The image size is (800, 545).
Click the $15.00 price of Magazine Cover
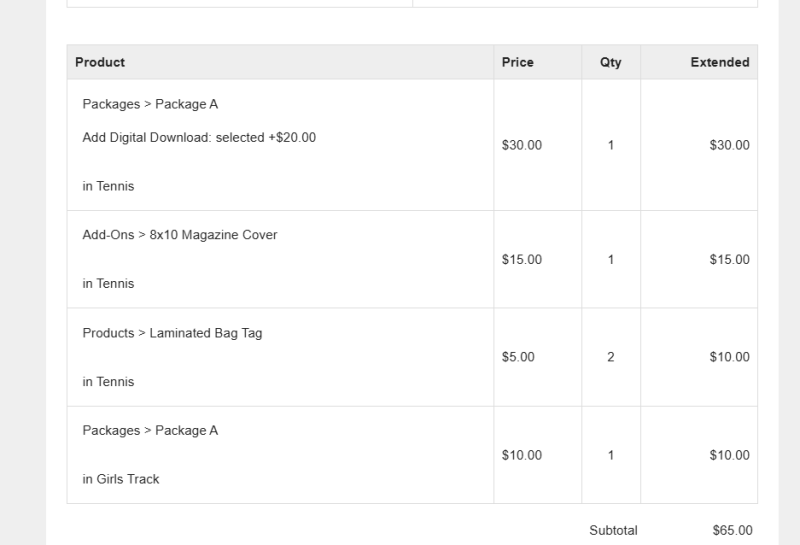[x=521, y=260]
